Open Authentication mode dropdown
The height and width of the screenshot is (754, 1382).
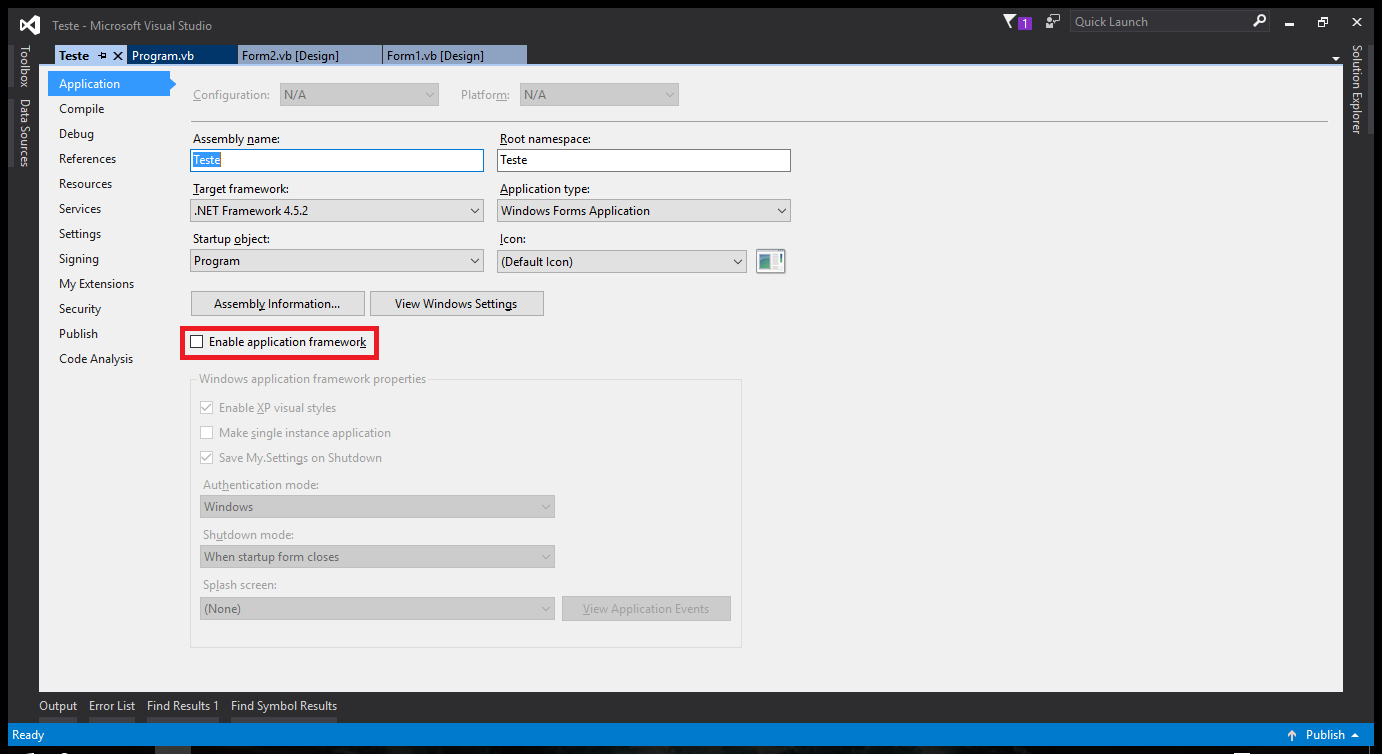377,507
